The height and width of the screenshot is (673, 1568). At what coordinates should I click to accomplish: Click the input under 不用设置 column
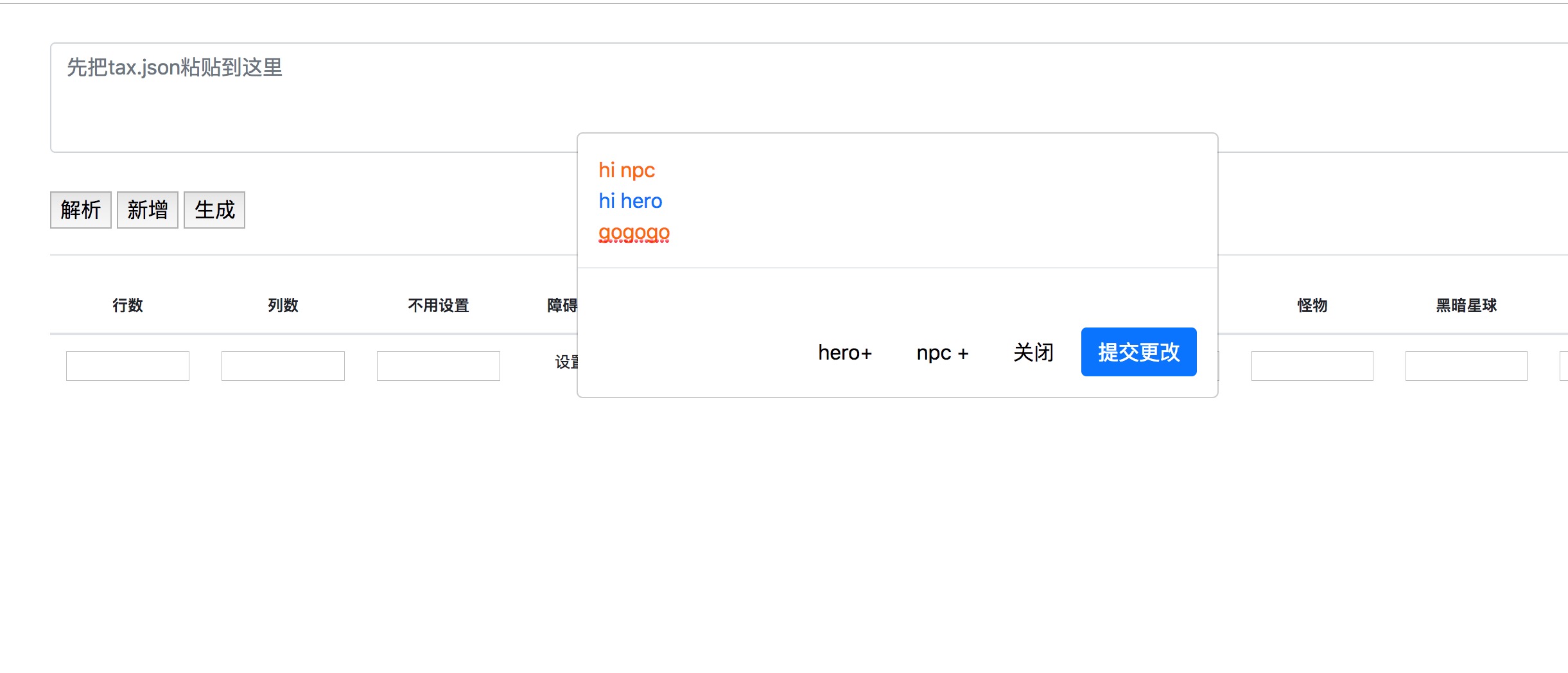tap(439, 366)
